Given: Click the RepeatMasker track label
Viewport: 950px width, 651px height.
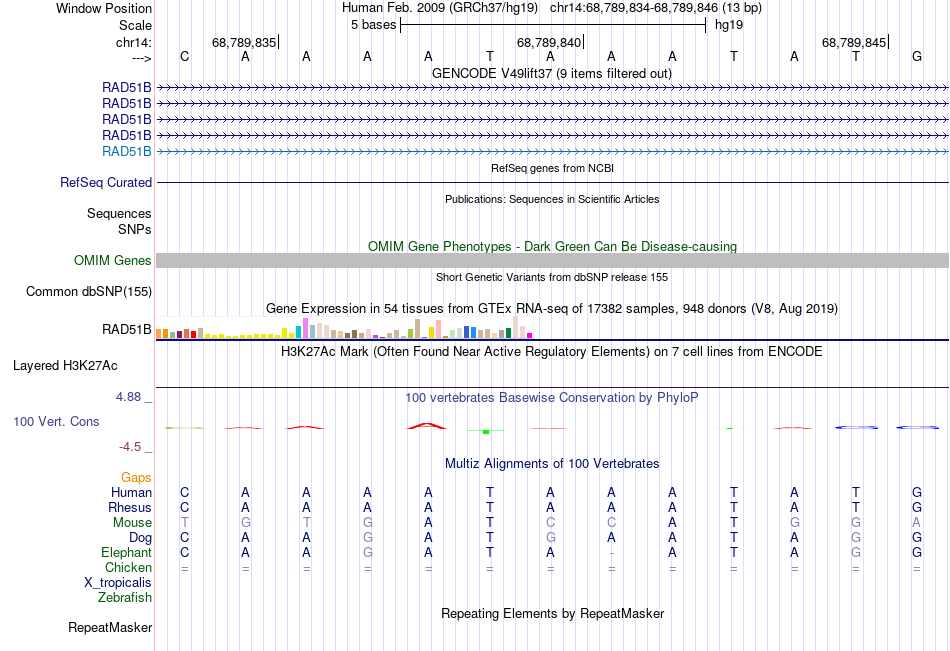Looking at the screenshot, I should pyautogui.click(x=110, y=628).
